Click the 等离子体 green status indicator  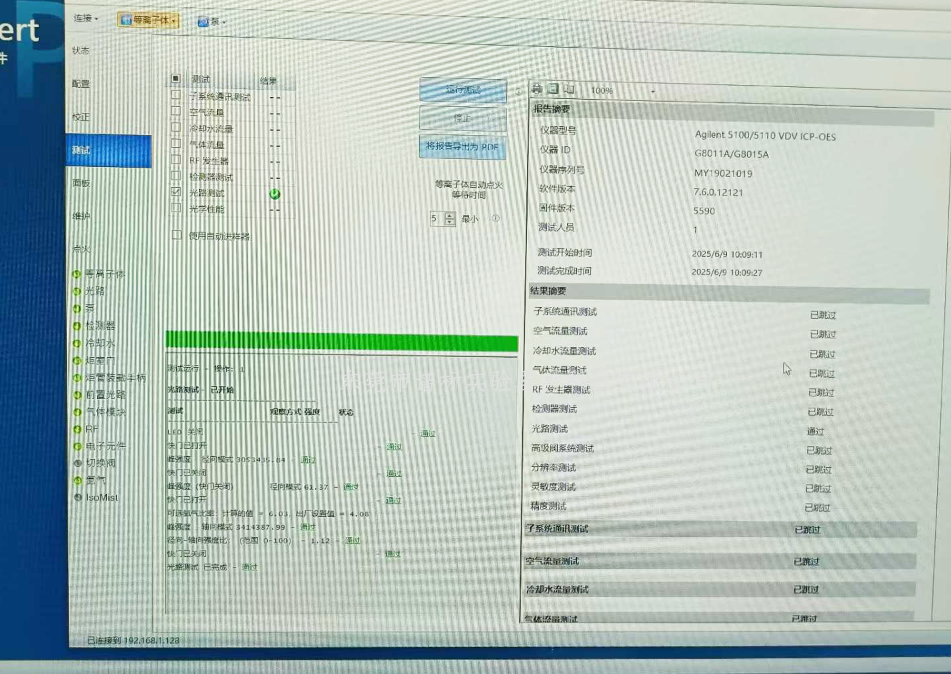pyautogui.click(x=76, y=274)
